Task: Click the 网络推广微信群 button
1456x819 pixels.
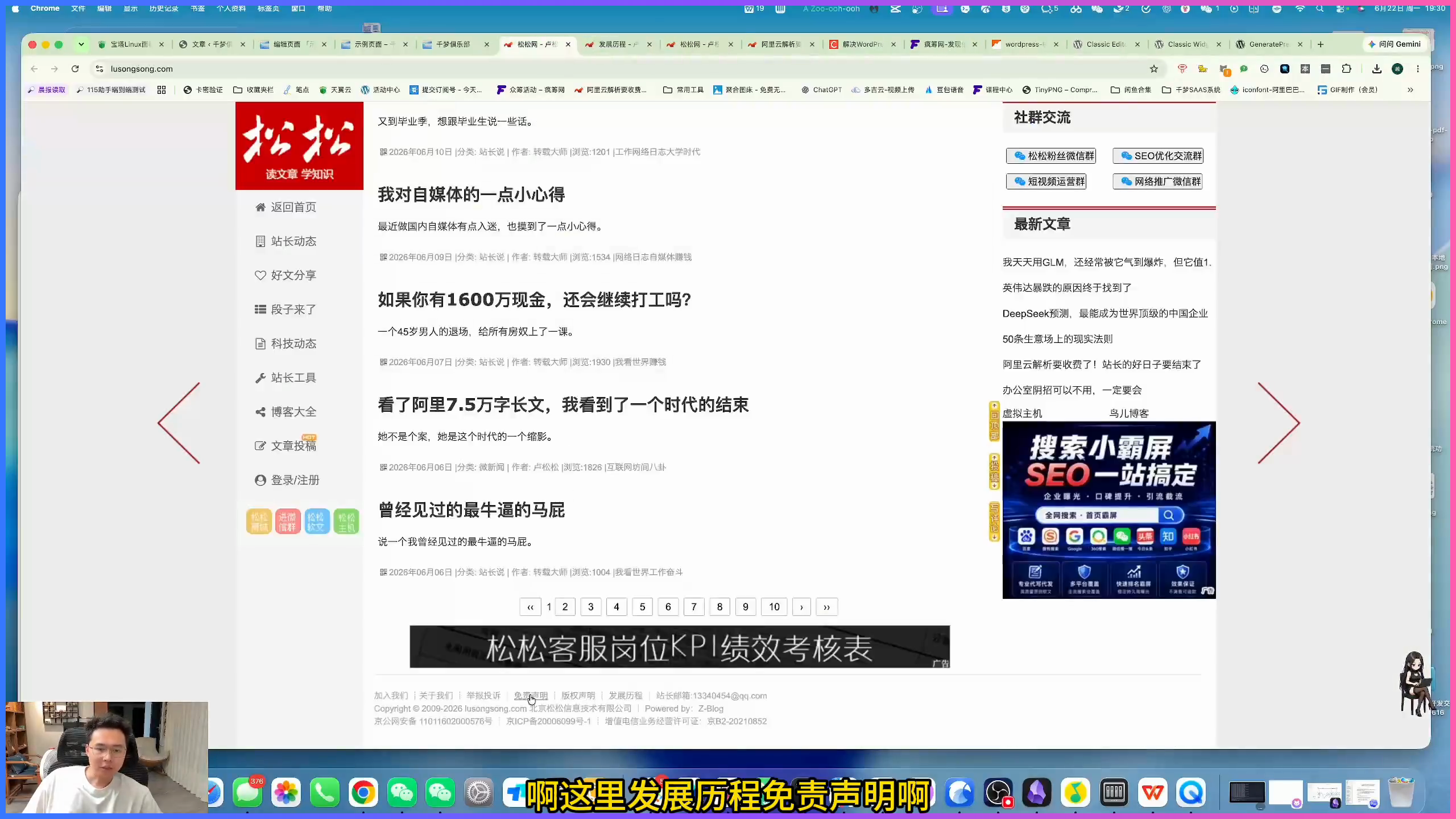Action: [x=1158, y=181]
